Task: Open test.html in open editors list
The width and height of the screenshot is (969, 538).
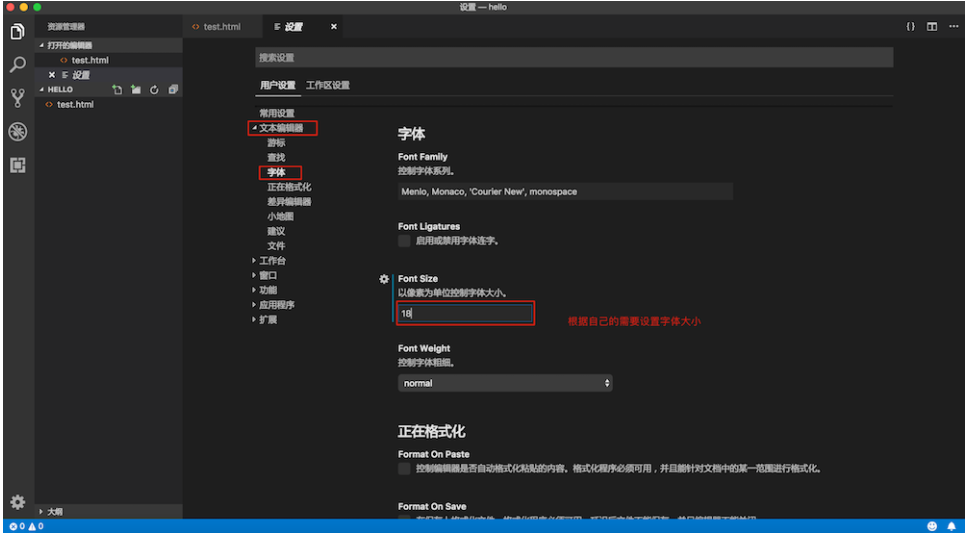Action: tap(90, 60)
